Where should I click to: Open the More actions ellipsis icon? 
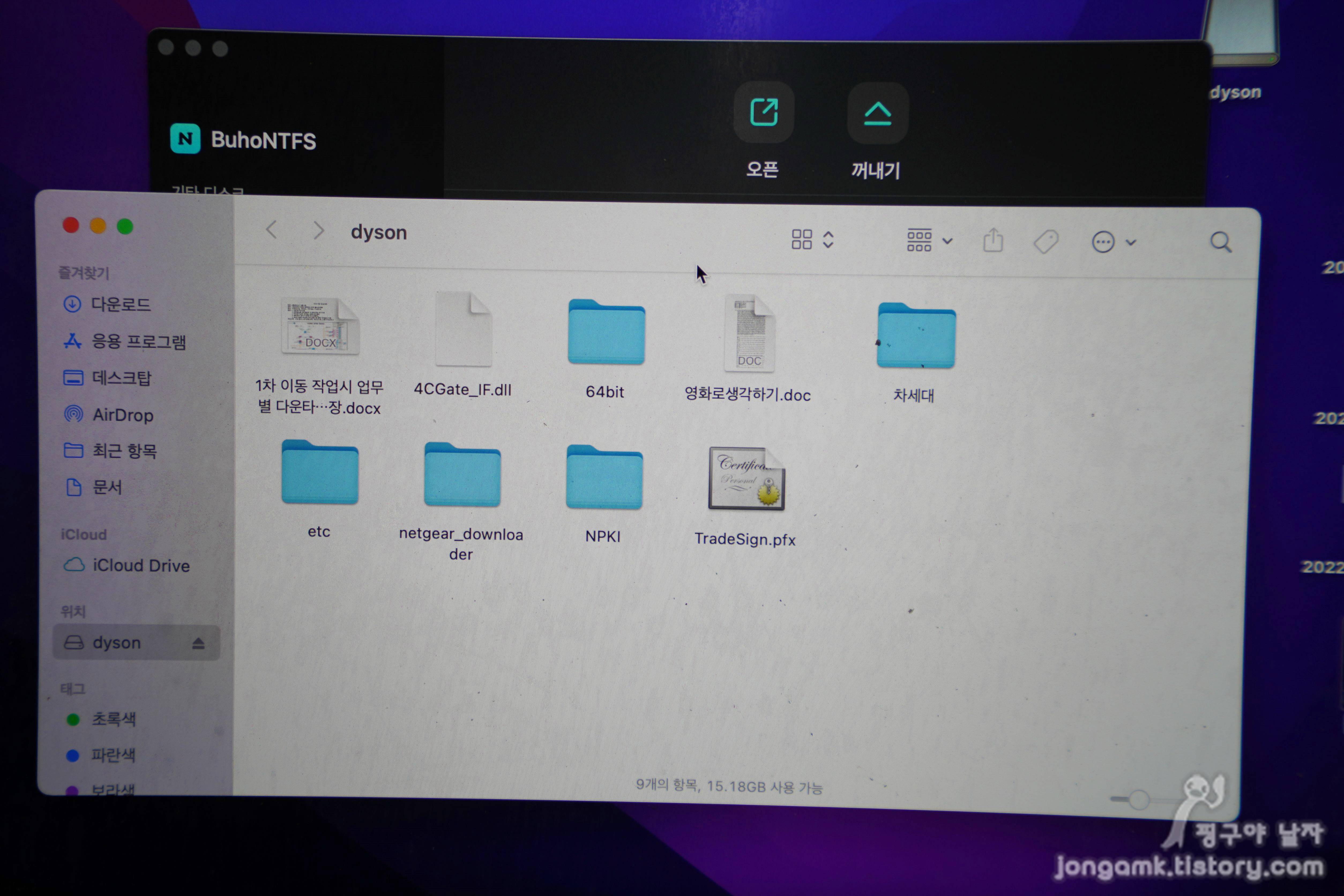pyautogui.click(x=1103, y=242)
